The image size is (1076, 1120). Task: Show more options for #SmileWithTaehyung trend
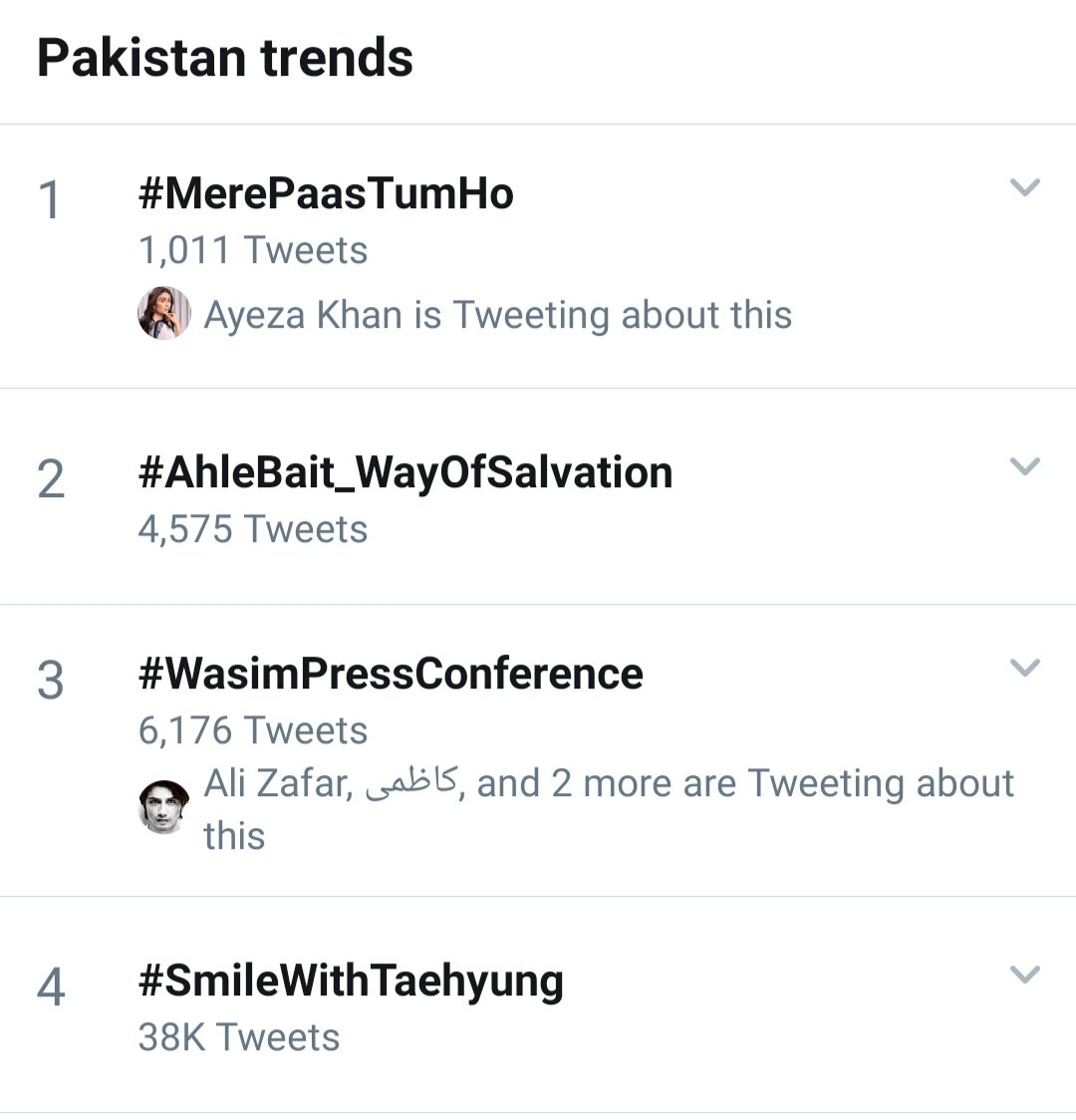(x=1024, y=975)
